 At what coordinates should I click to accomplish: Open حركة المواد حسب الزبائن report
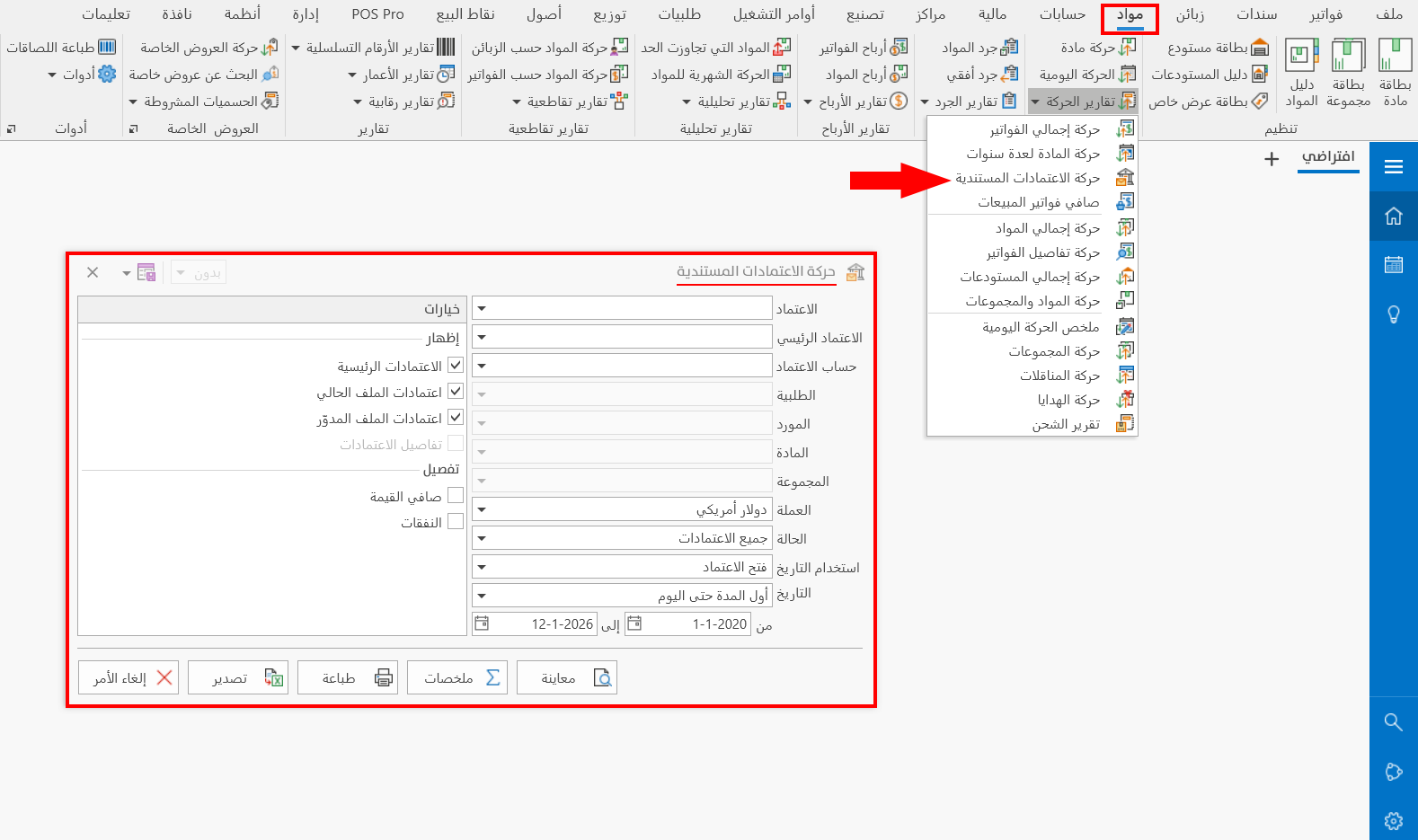tap(550, 48)
